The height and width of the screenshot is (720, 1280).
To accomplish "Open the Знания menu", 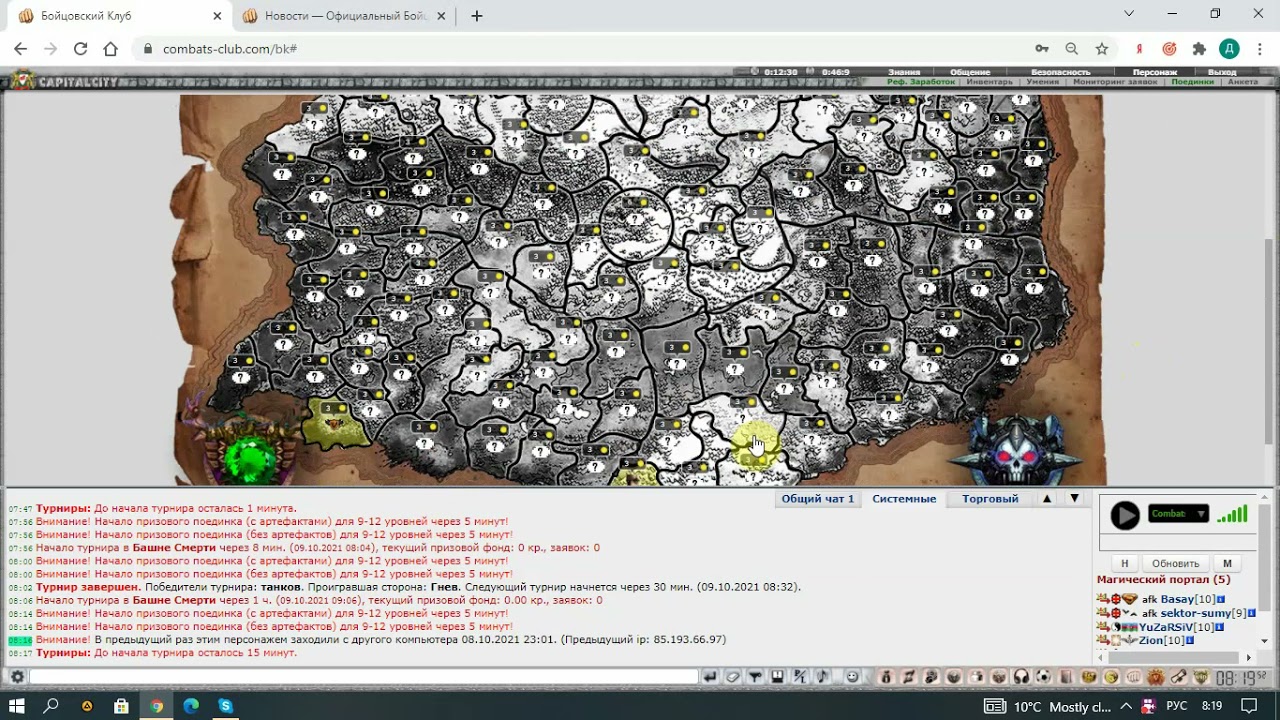I will pyautogui.click(x=904, y=72).
